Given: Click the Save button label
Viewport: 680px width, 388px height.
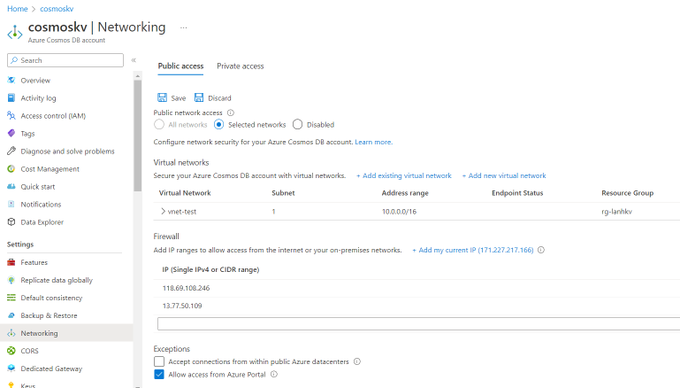Looking at the screenshot, I should click(178, 98).
